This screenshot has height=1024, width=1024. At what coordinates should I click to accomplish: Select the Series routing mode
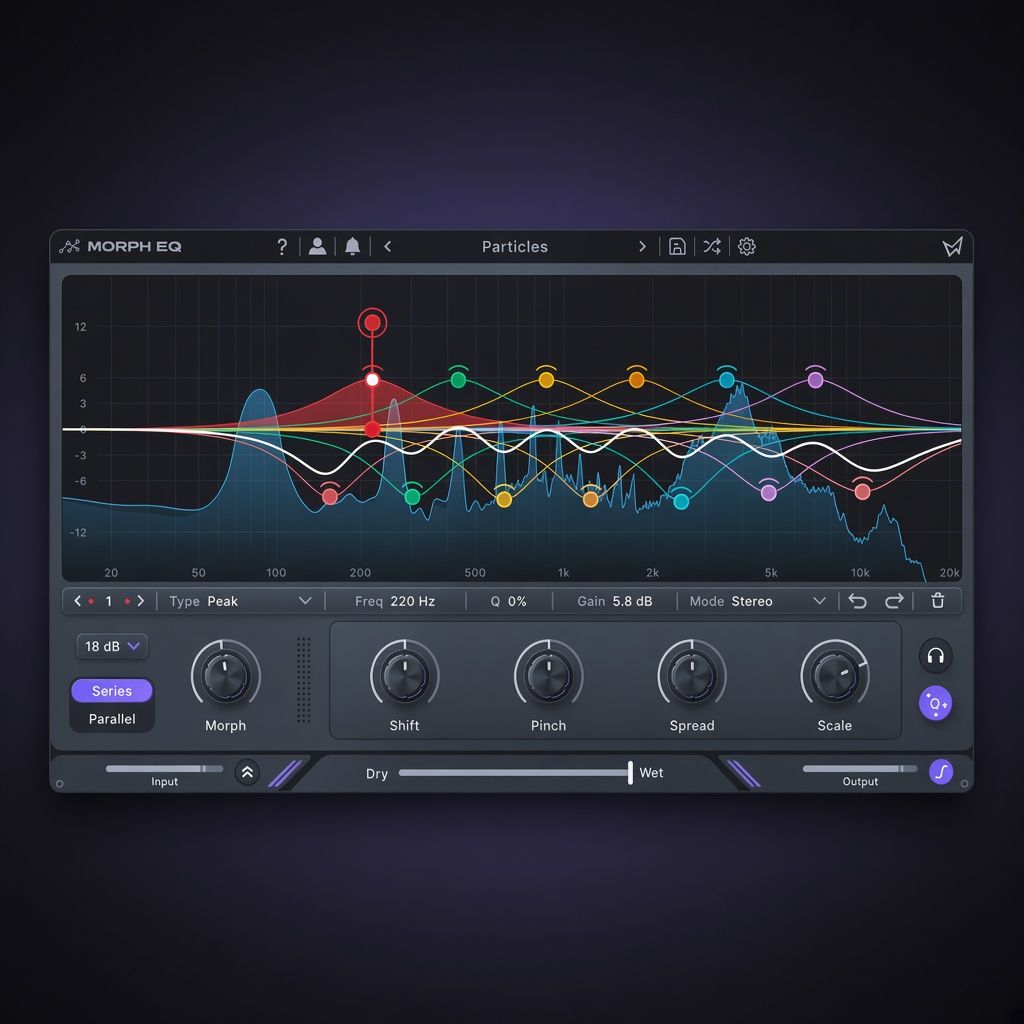[112, 691]
